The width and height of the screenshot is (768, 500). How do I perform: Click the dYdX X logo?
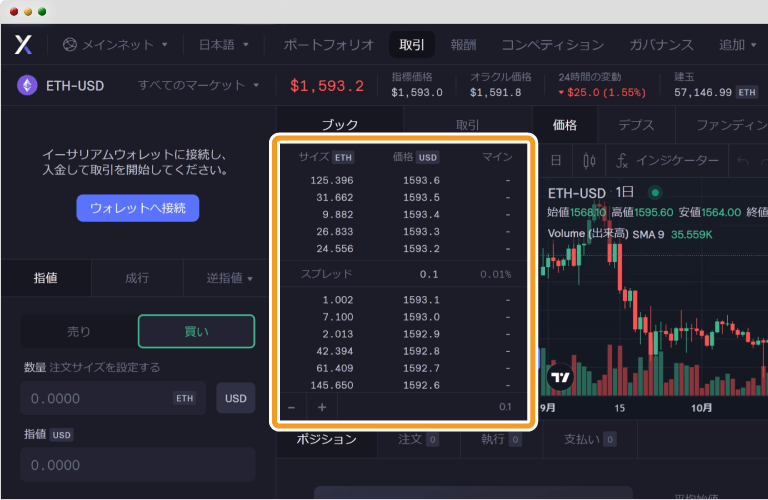(x=23, y=45)
